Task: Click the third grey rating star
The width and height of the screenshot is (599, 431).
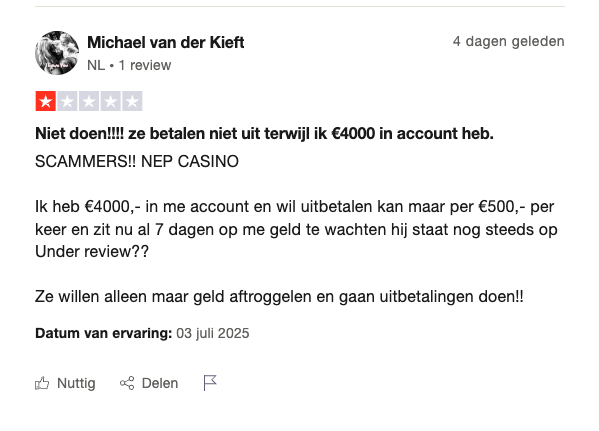Action: (89, 101)
